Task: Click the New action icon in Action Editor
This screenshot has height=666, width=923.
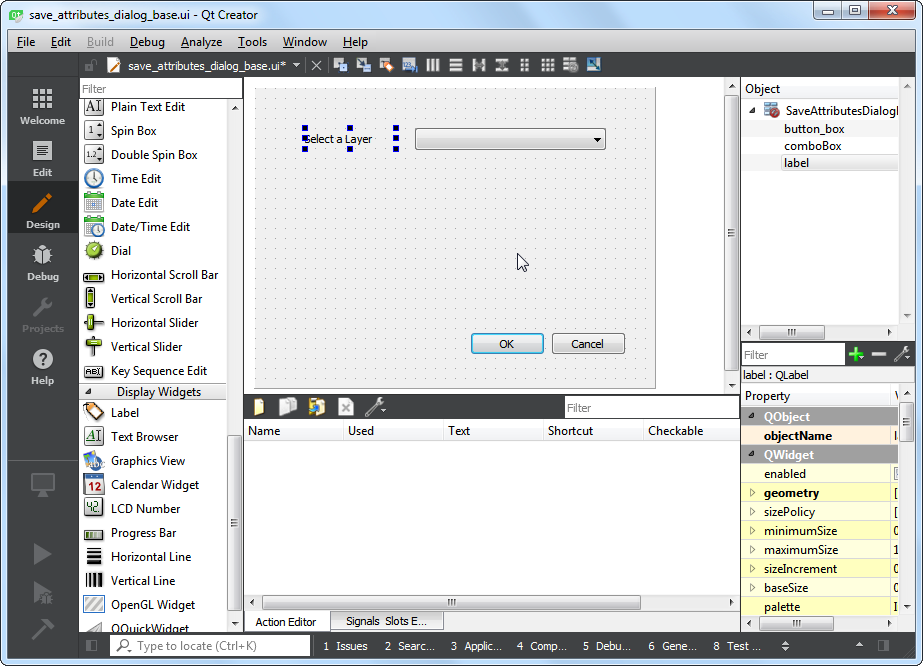Action: click(259, 407)
